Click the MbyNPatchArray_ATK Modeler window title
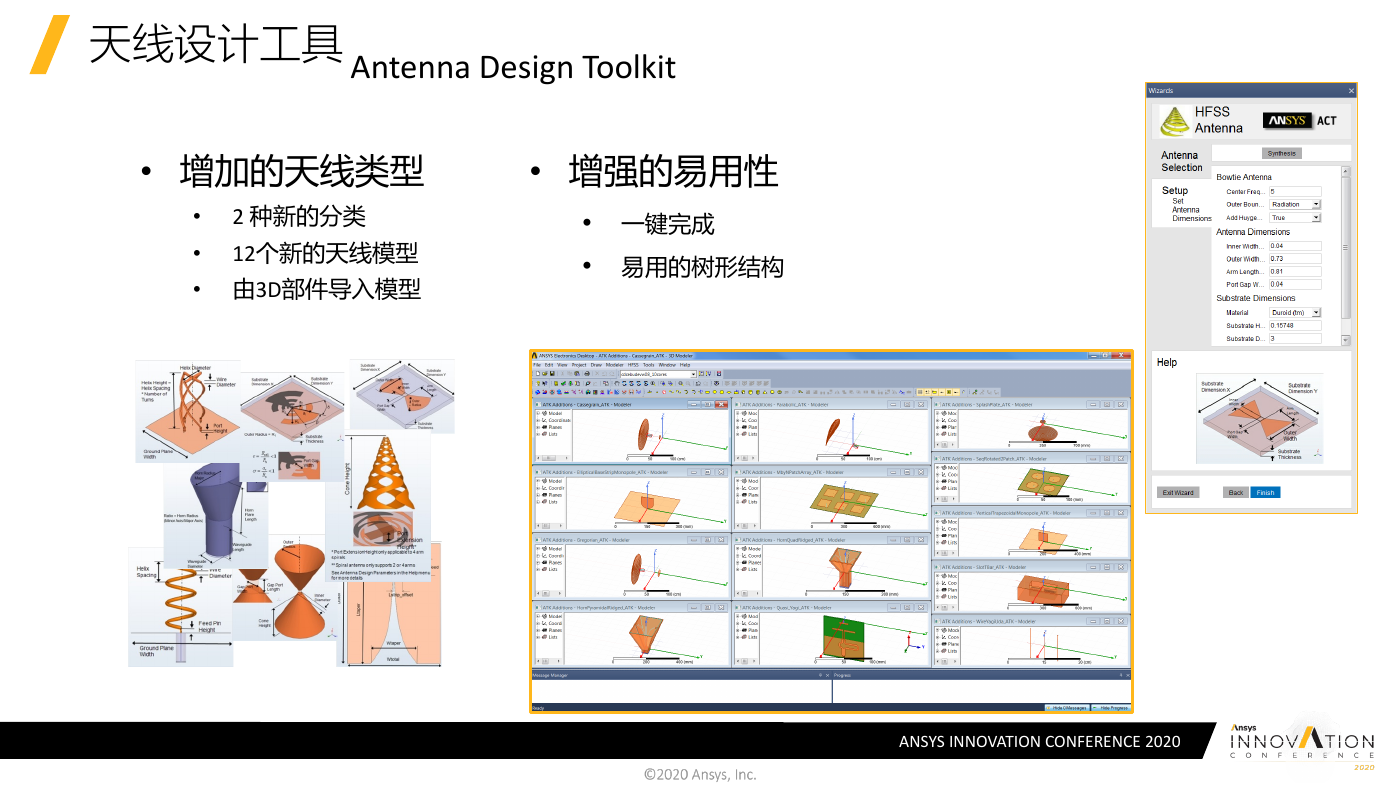This screenshot has width=1400, height=788. pyautogui.click(x=792, y=472)
